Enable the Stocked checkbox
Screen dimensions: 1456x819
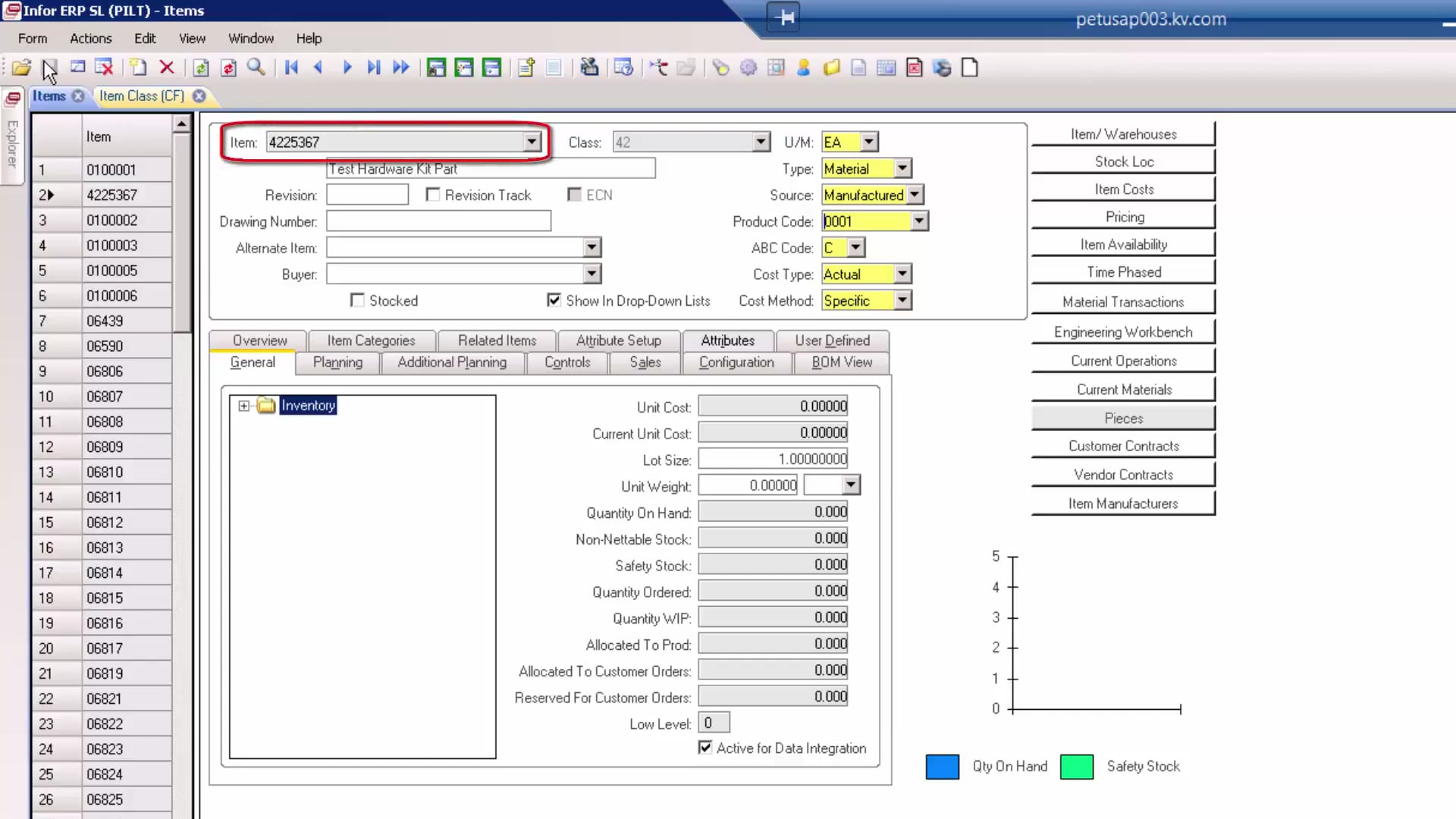coord(358,300)
